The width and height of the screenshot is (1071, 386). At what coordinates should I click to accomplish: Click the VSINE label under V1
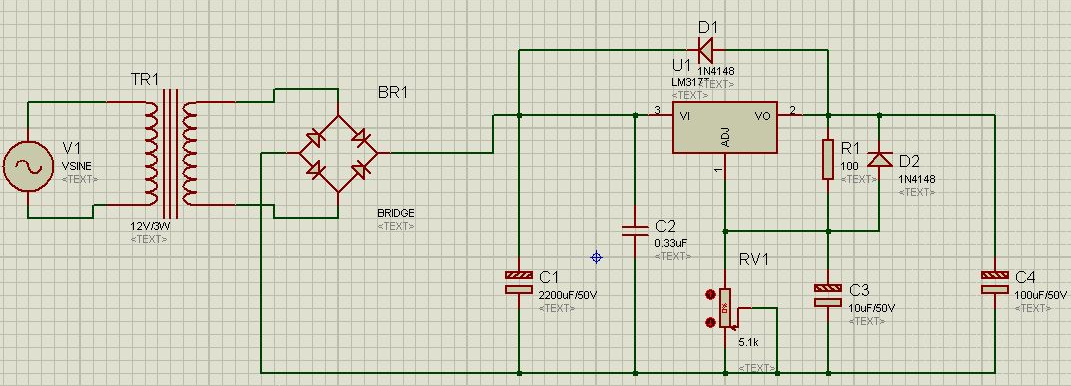(x=76, y=166)
